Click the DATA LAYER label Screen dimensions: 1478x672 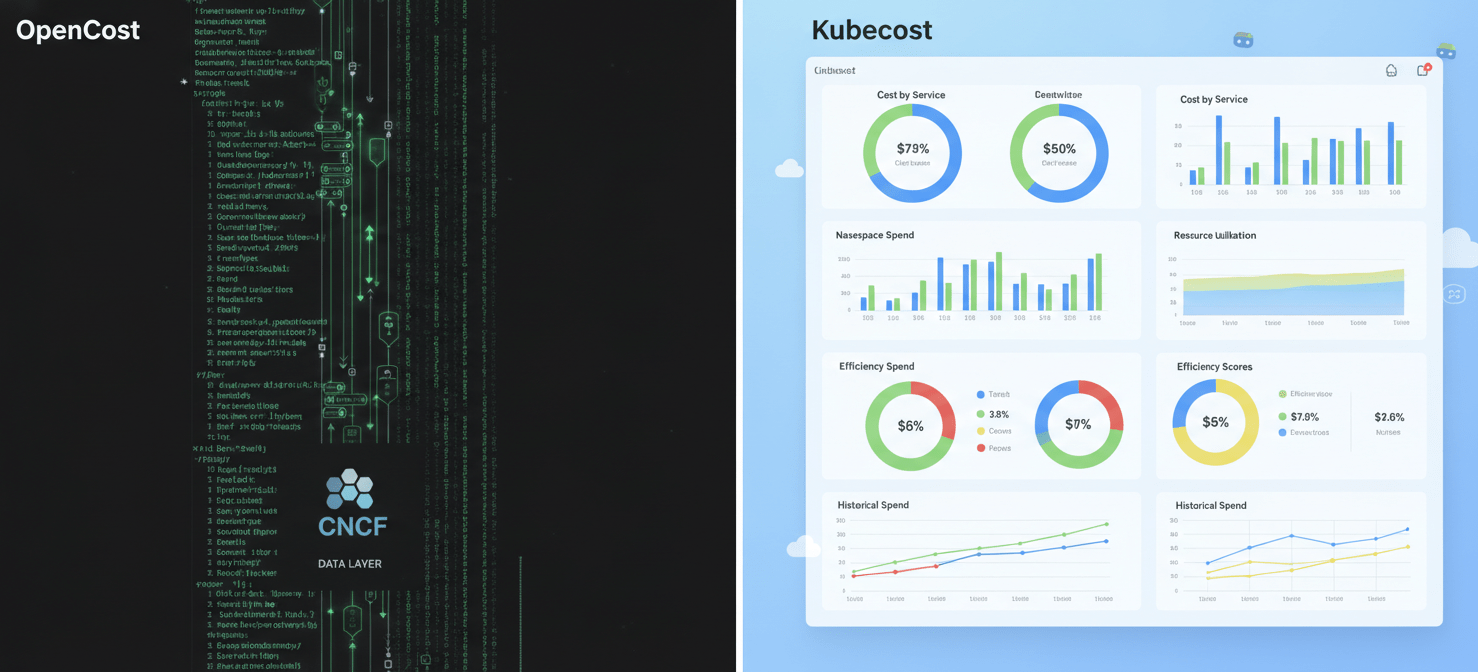(350, 564)
